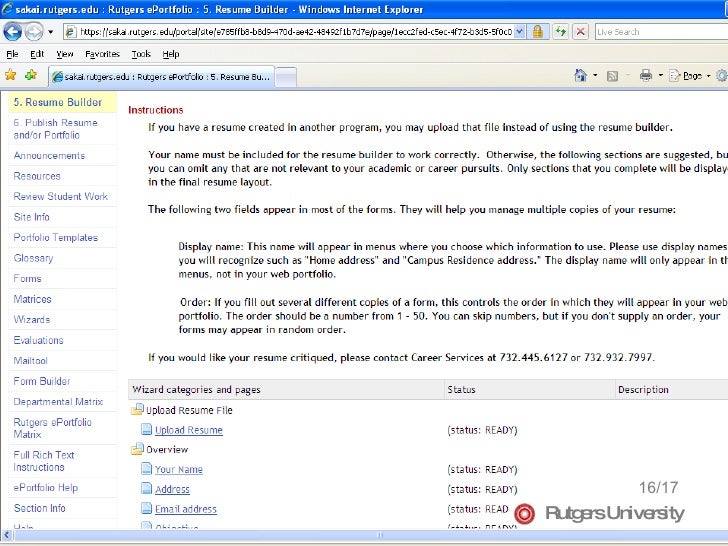Image resolution: width=728 pixels, height=546 pixels.
Task: Open the recent pages dropdown arrow
Action: coord(51,32)
